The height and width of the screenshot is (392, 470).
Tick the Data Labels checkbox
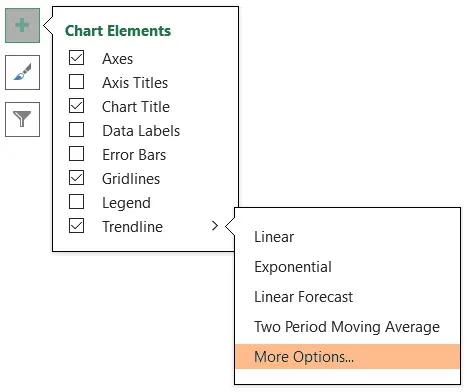pyautogui.click(x=76, y=130)
